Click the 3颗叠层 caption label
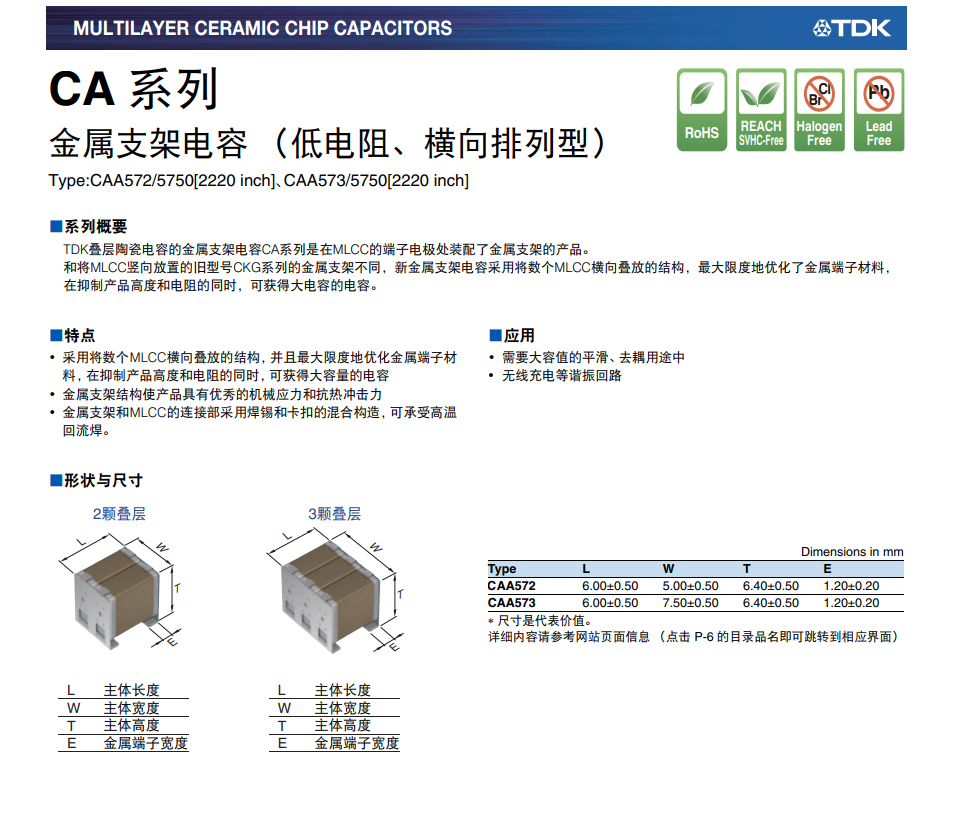Viewport: 962px width, 825px height. click(334, 514)
